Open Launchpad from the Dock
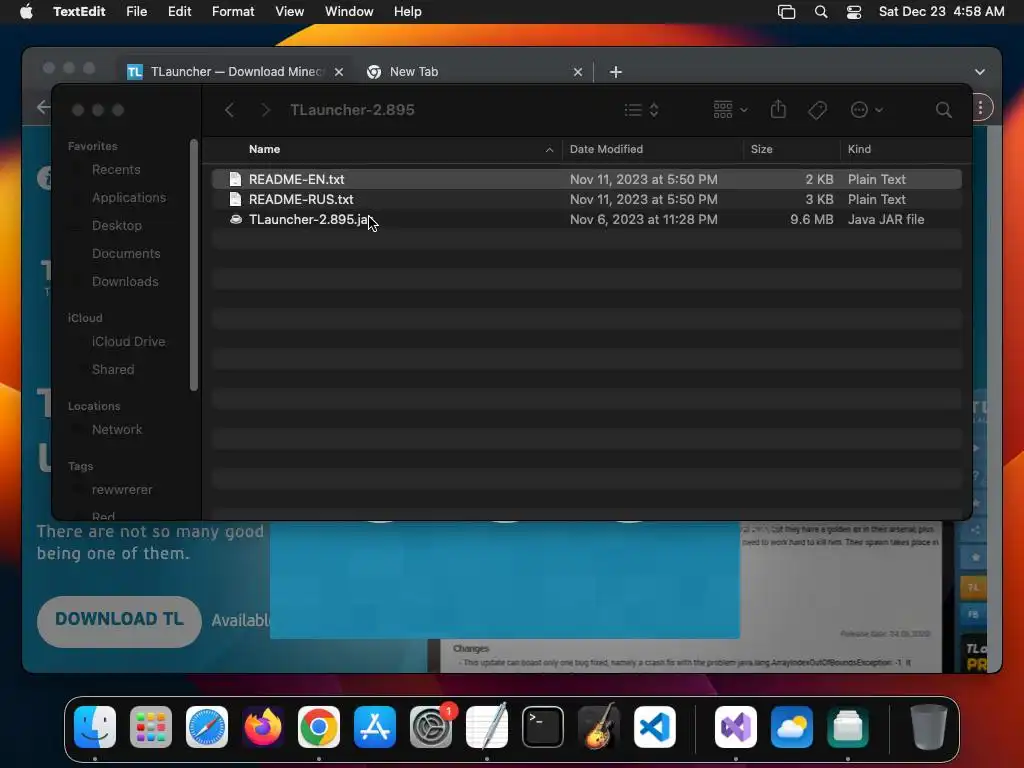Screen dimensions: 1024x768 pos(151,727)
